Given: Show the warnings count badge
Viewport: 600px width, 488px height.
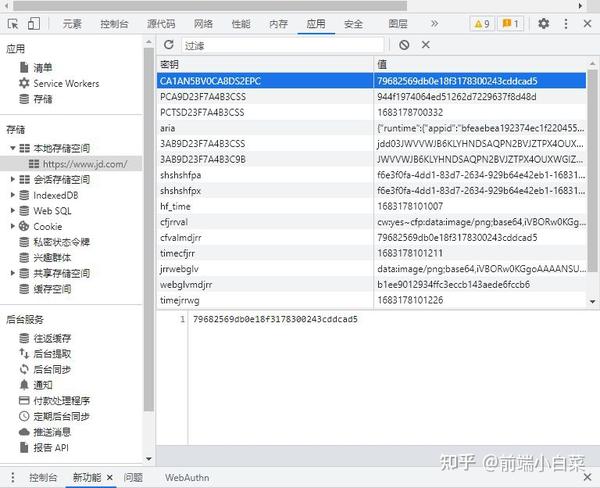Looking at the screenshot, I should coord(482,24).
